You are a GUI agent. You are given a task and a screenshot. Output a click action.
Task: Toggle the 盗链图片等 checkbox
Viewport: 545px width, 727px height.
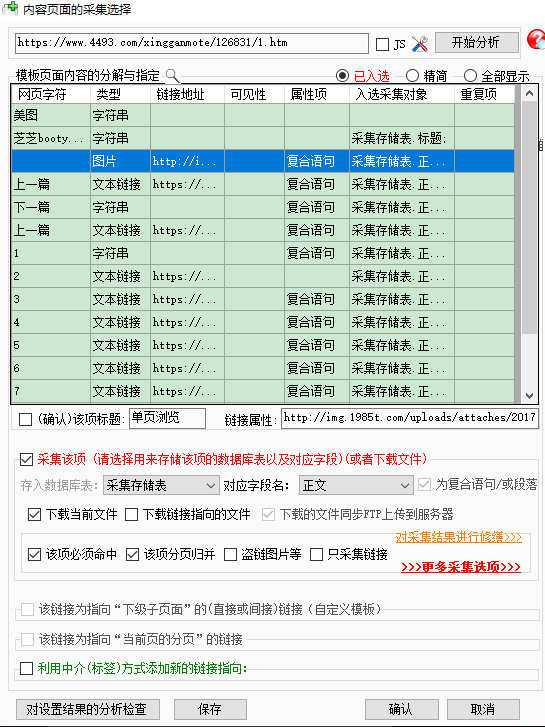tap(231, 555)
